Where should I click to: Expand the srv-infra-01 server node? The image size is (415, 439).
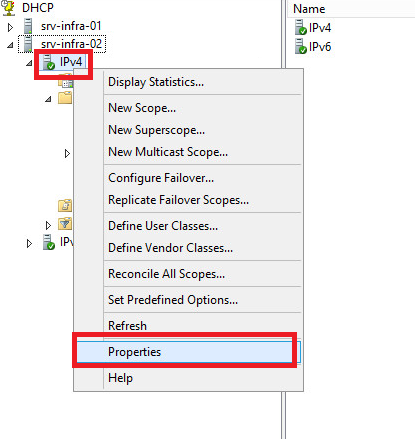(x=10, y=27)
